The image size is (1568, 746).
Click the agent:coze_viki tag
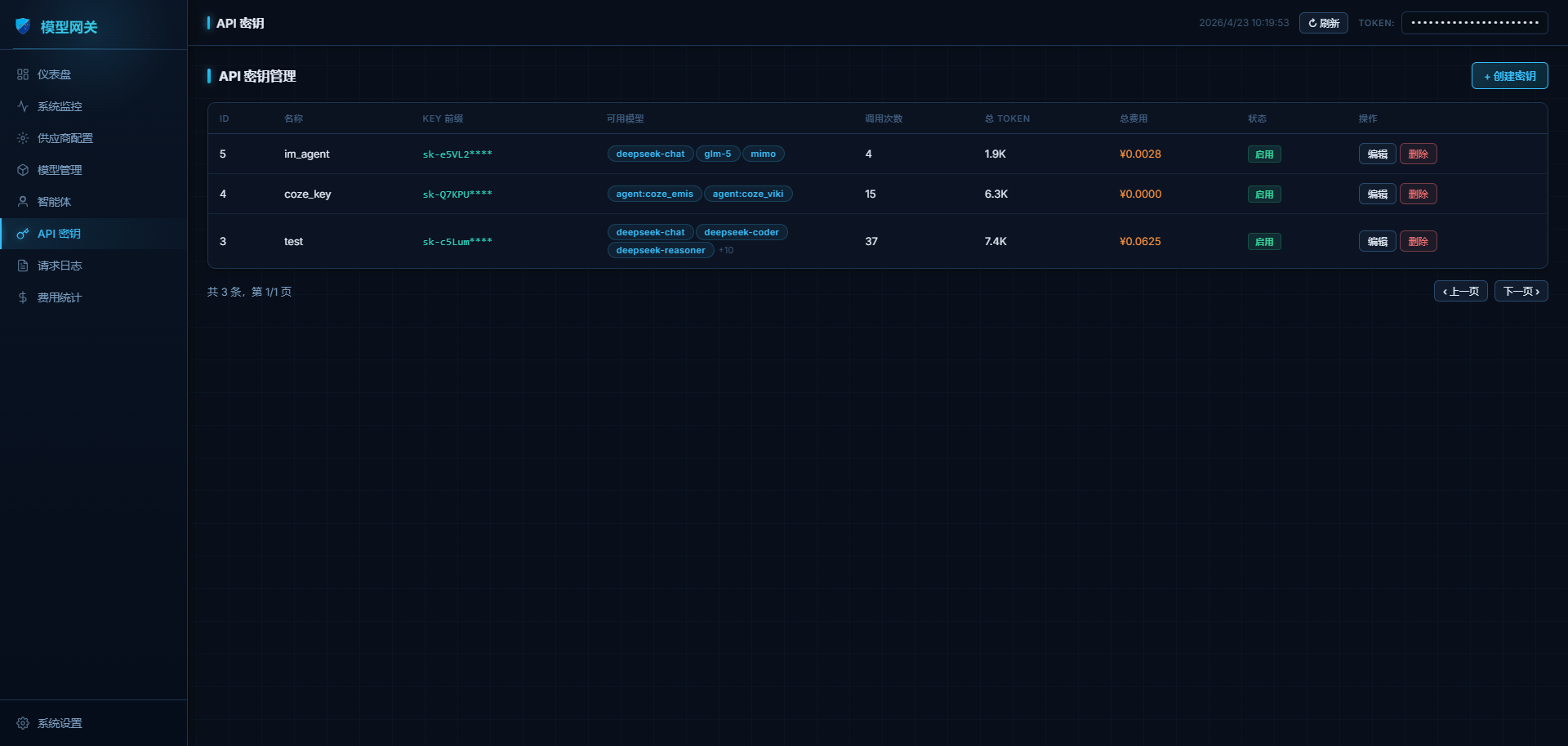(x=747, y=194)
